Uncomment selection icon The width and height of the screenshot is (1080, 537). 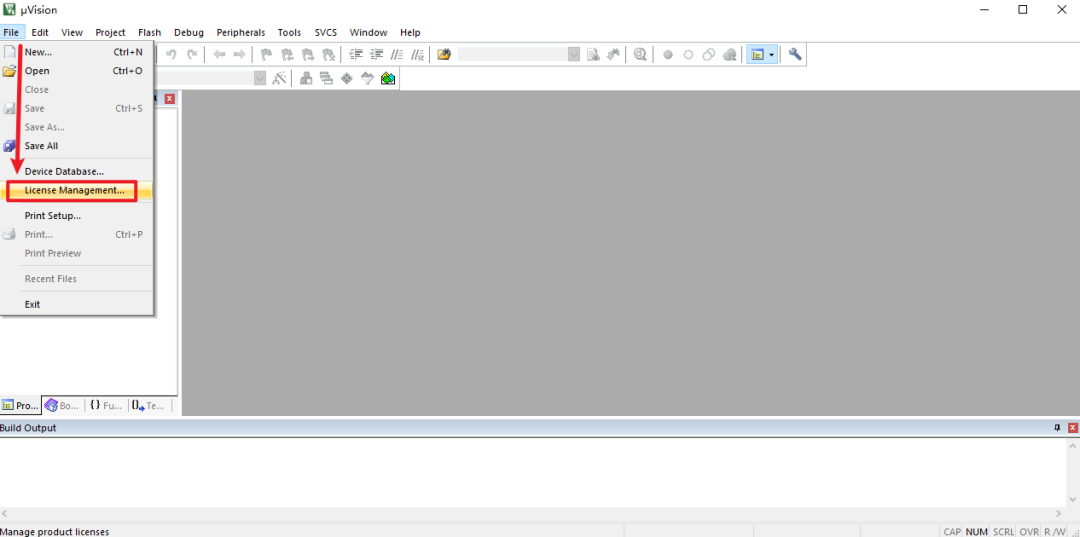tap(417, 54)
